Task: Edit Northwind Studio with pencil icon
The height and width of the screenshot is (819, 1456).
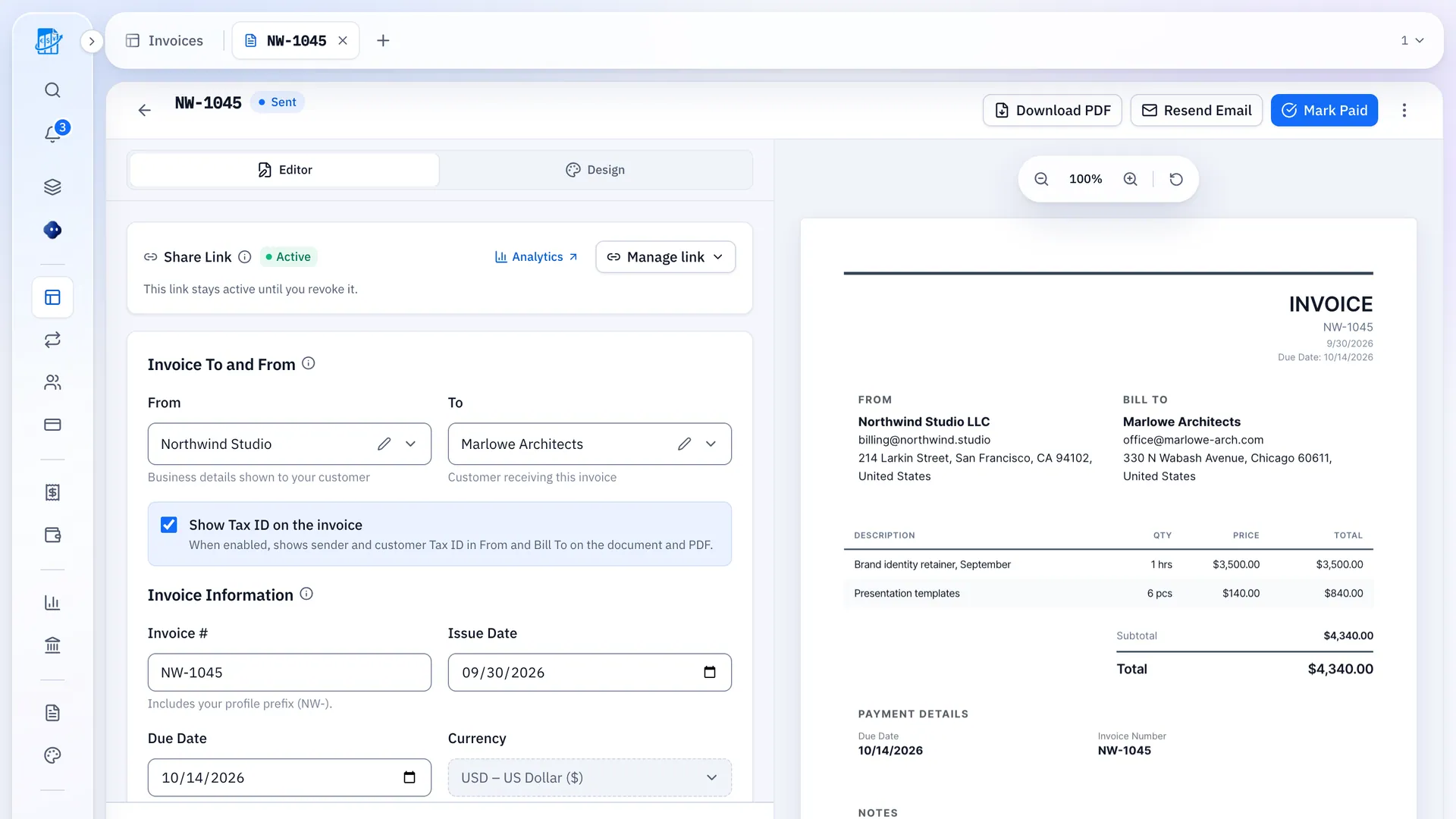Action: pyautogui.click(x=384, y=444)
